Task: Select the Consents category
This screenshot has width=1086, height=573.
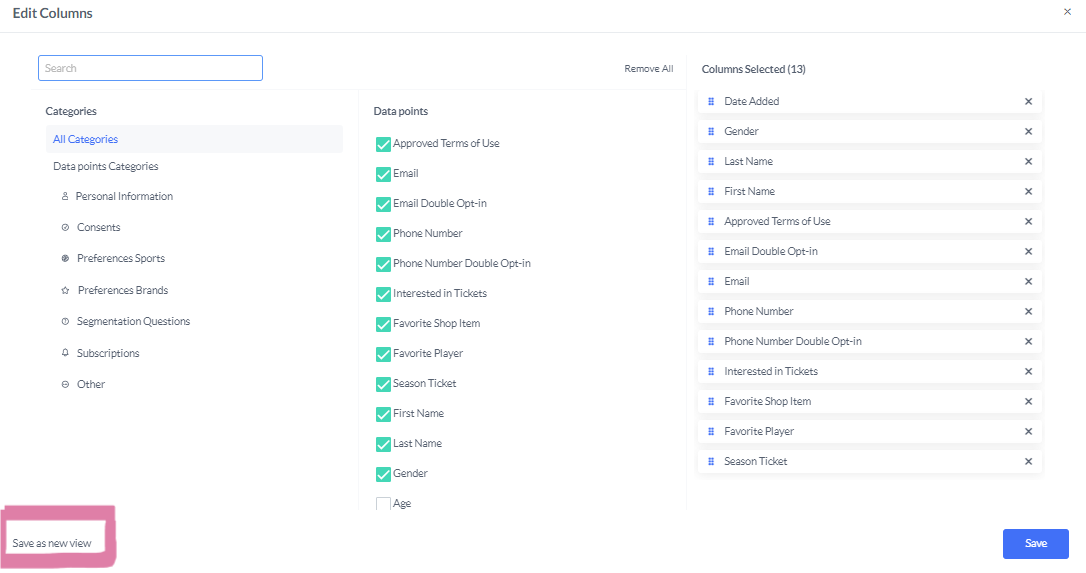Action: click(x=98, y=228)
